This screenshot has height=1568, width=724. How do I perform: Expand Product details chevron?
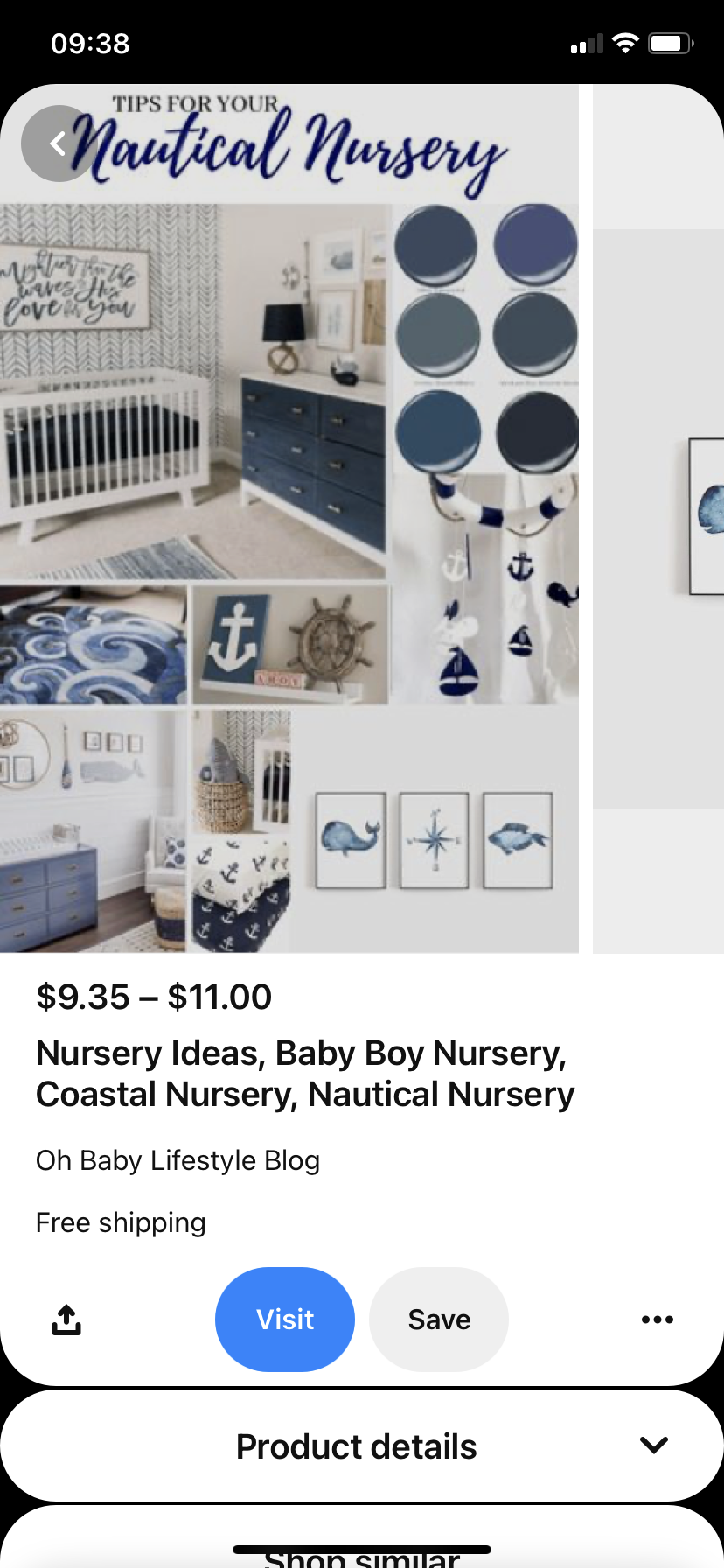[x=654, y=1445]
